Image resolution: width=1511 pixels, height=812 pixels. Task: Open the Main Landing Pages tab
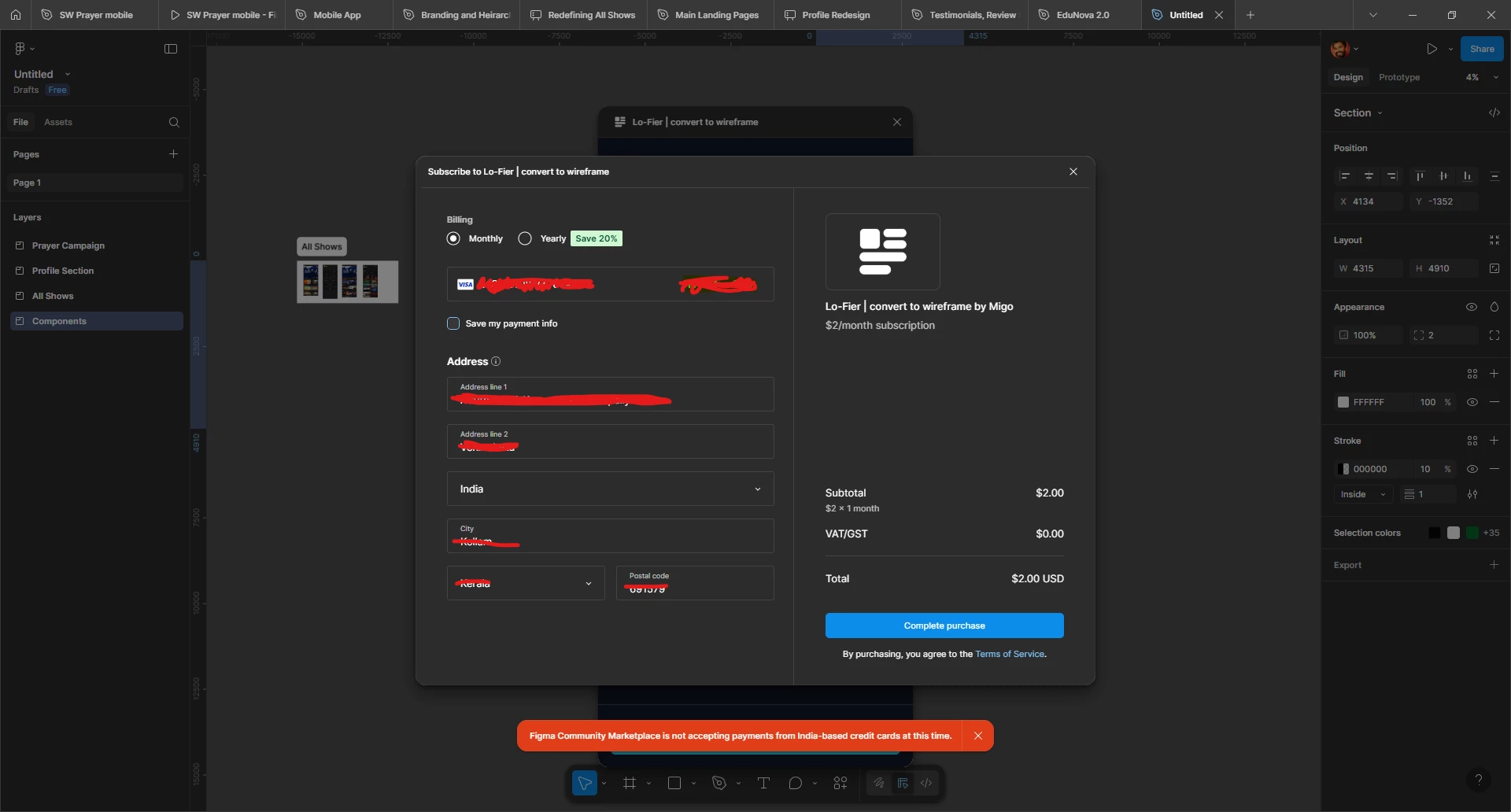[x=710, y=15]
